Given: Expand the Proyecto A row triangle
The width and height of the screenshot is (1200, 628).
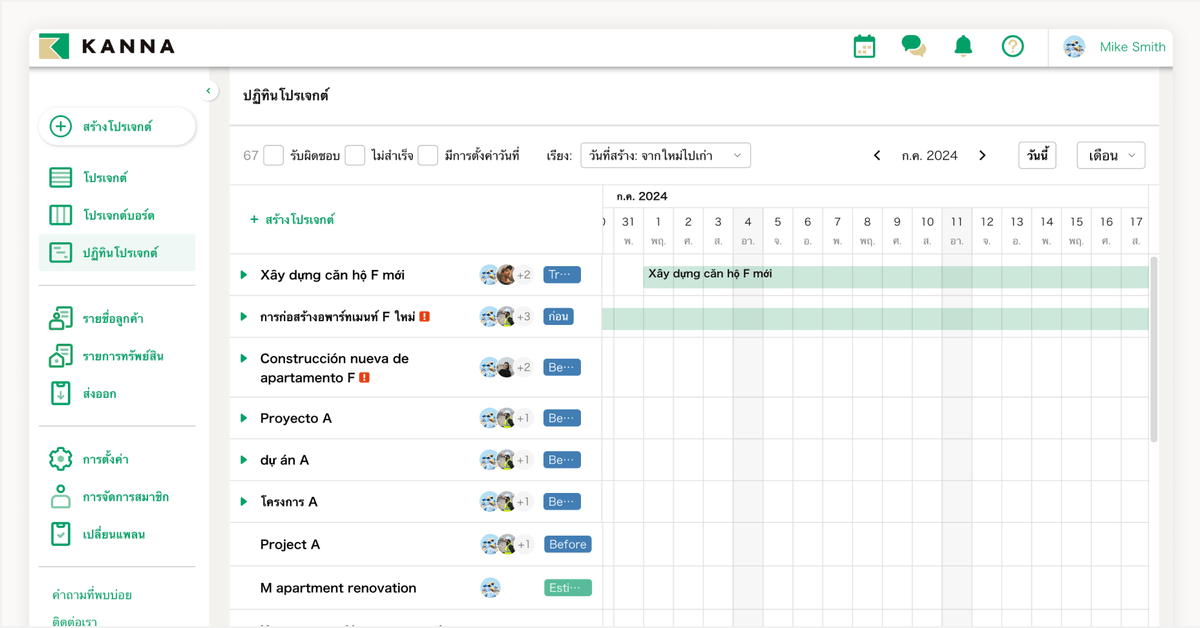Looking at the screenshot, I should point(245,418).
